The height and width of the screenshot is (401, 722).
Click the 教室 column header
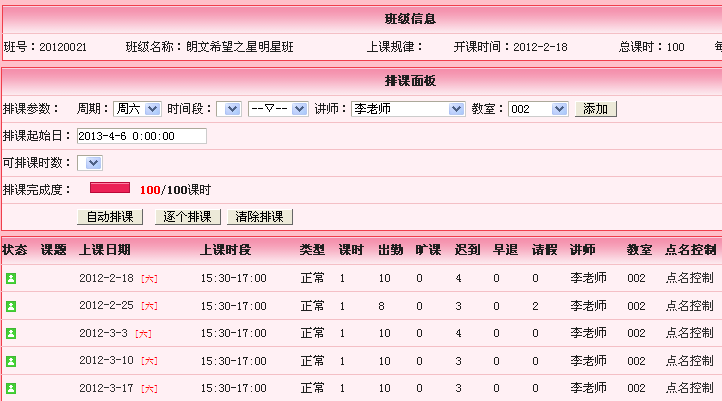point(640,250)
